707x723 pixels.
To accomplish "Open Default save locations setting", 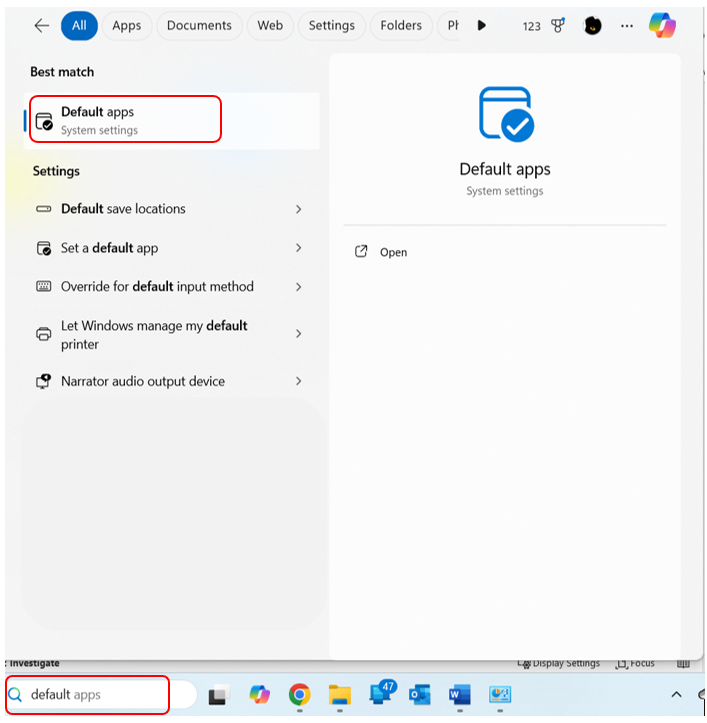I will pyautogui.click(x=172, y=209).
